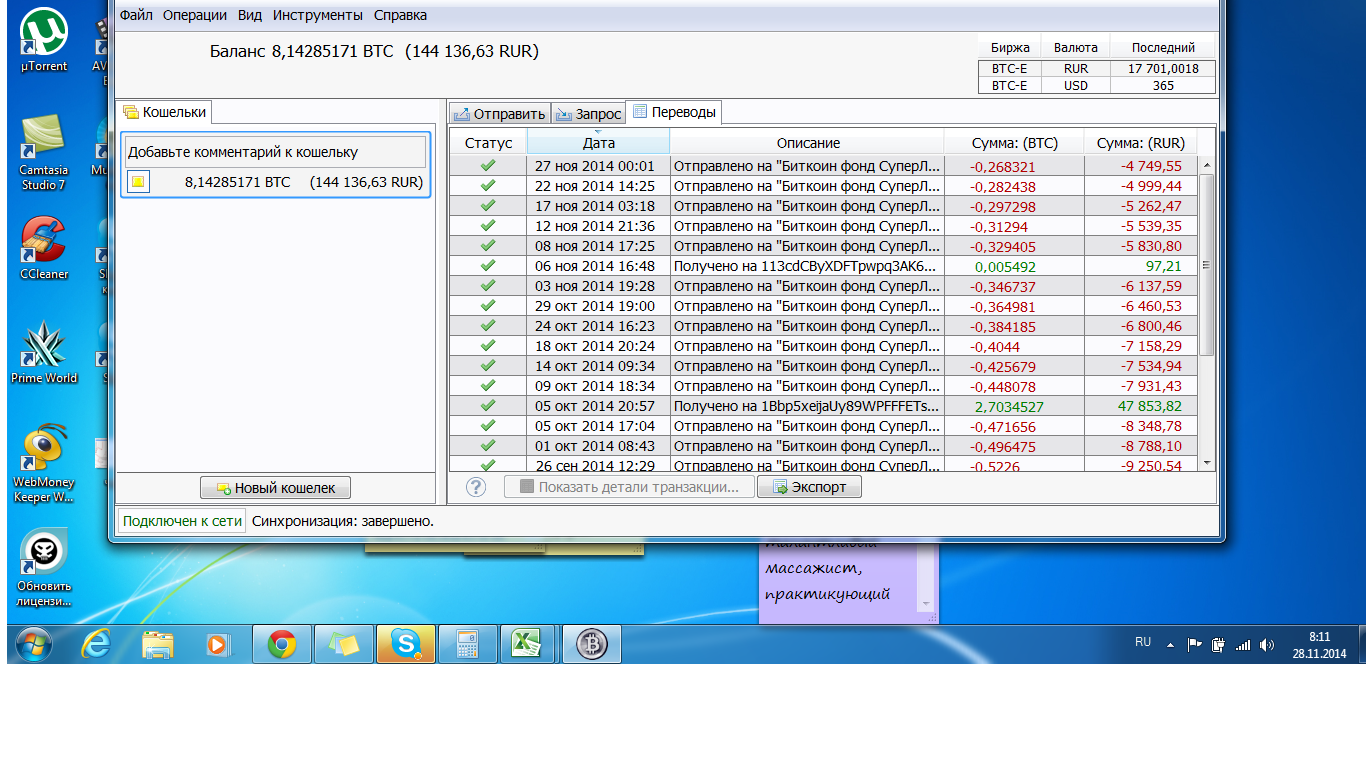Select the 05 окт 2014 20:57 transaction
The image size is (1366, 768).
tap(594, 406)
